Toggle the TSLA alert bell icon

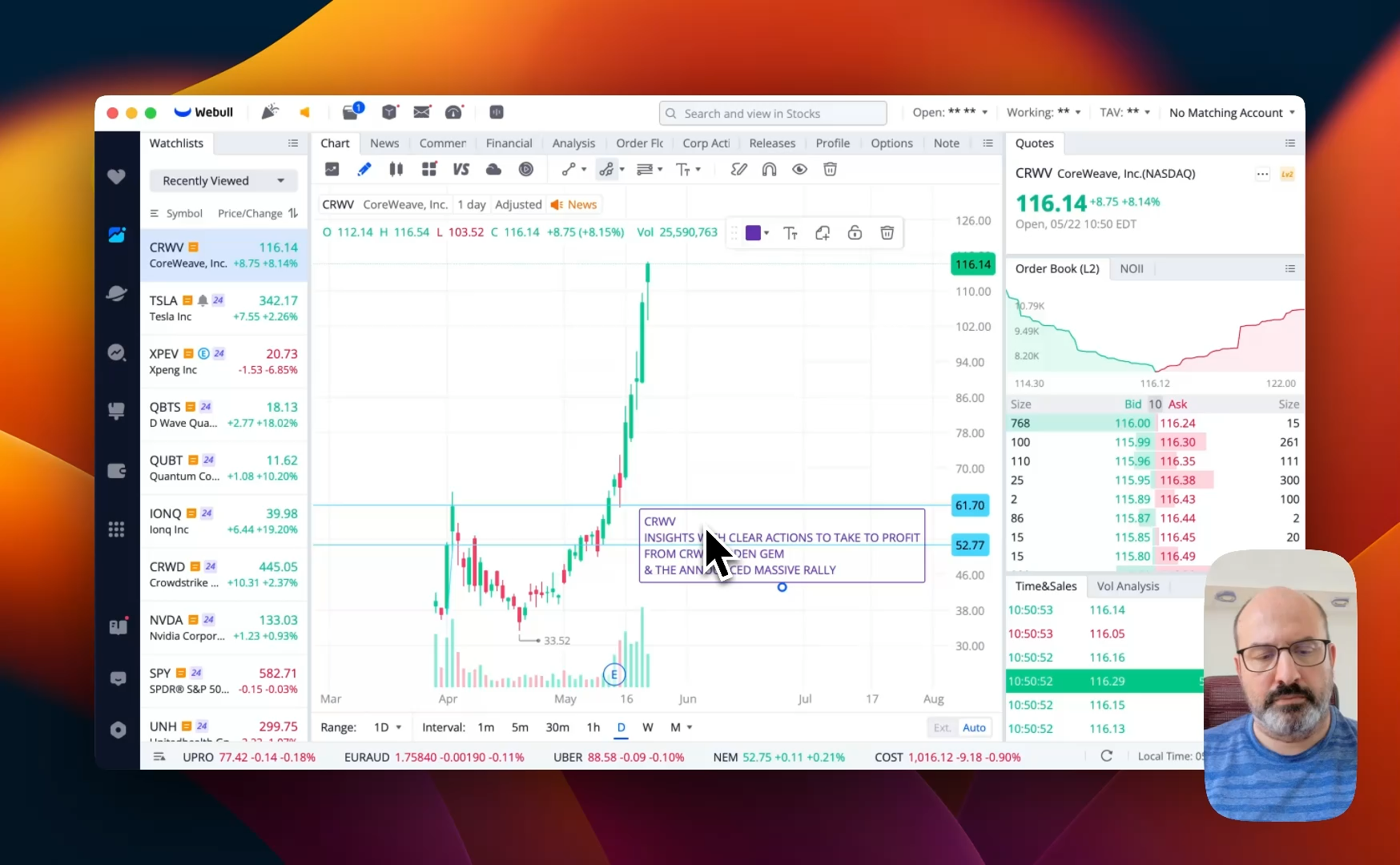(203, 300)
